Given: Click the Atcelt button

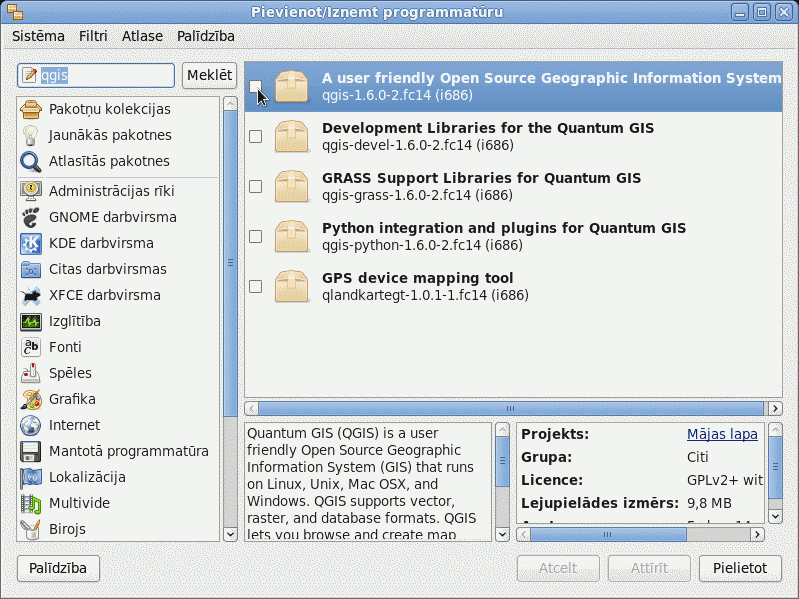Looking at the screenshot, I should [x=558, y=568].
